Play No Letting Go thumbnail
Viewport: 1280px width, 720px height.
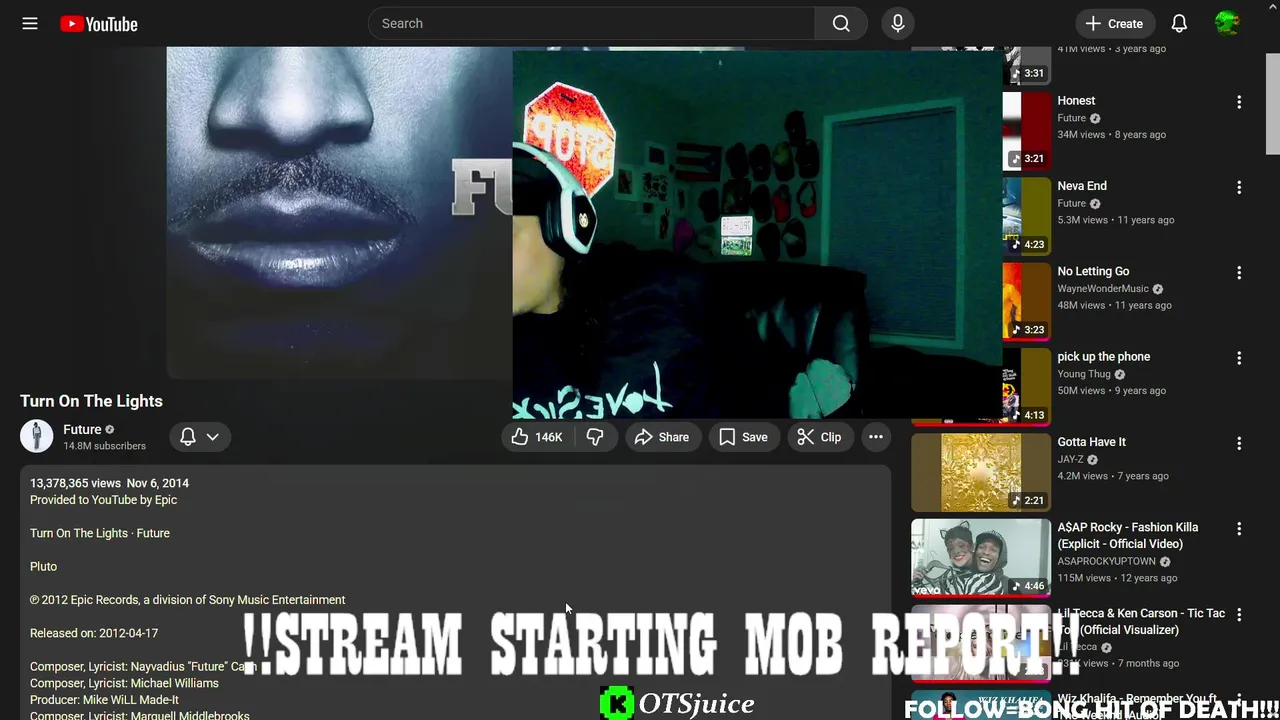(1027, 301)
